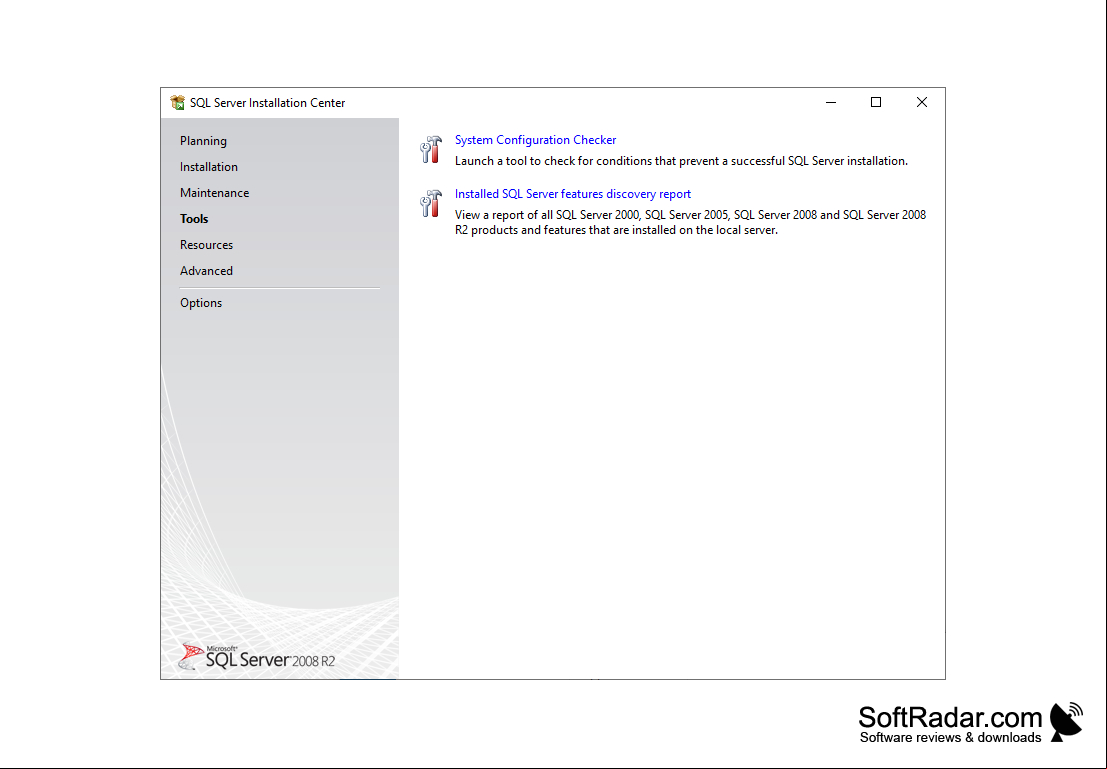The width and height of the screenshot is (1107, 769).
Task: Open the Maintenance section
Action: (215, 193)
